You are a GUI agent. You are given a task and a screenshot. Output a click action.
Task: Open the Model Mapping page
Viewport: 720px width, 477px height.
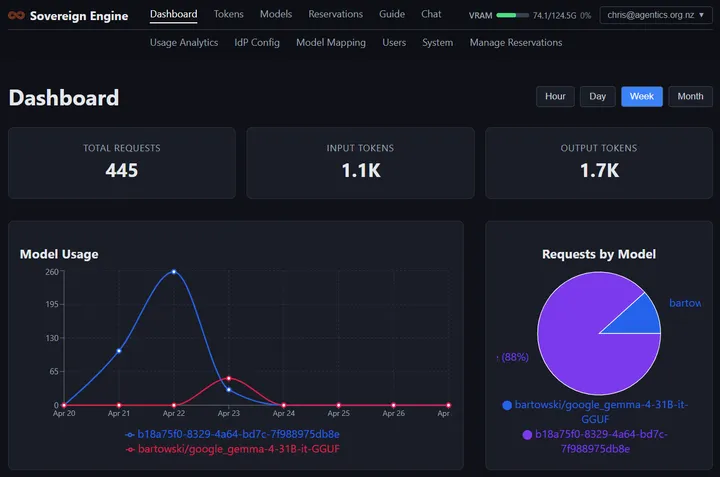331,43
